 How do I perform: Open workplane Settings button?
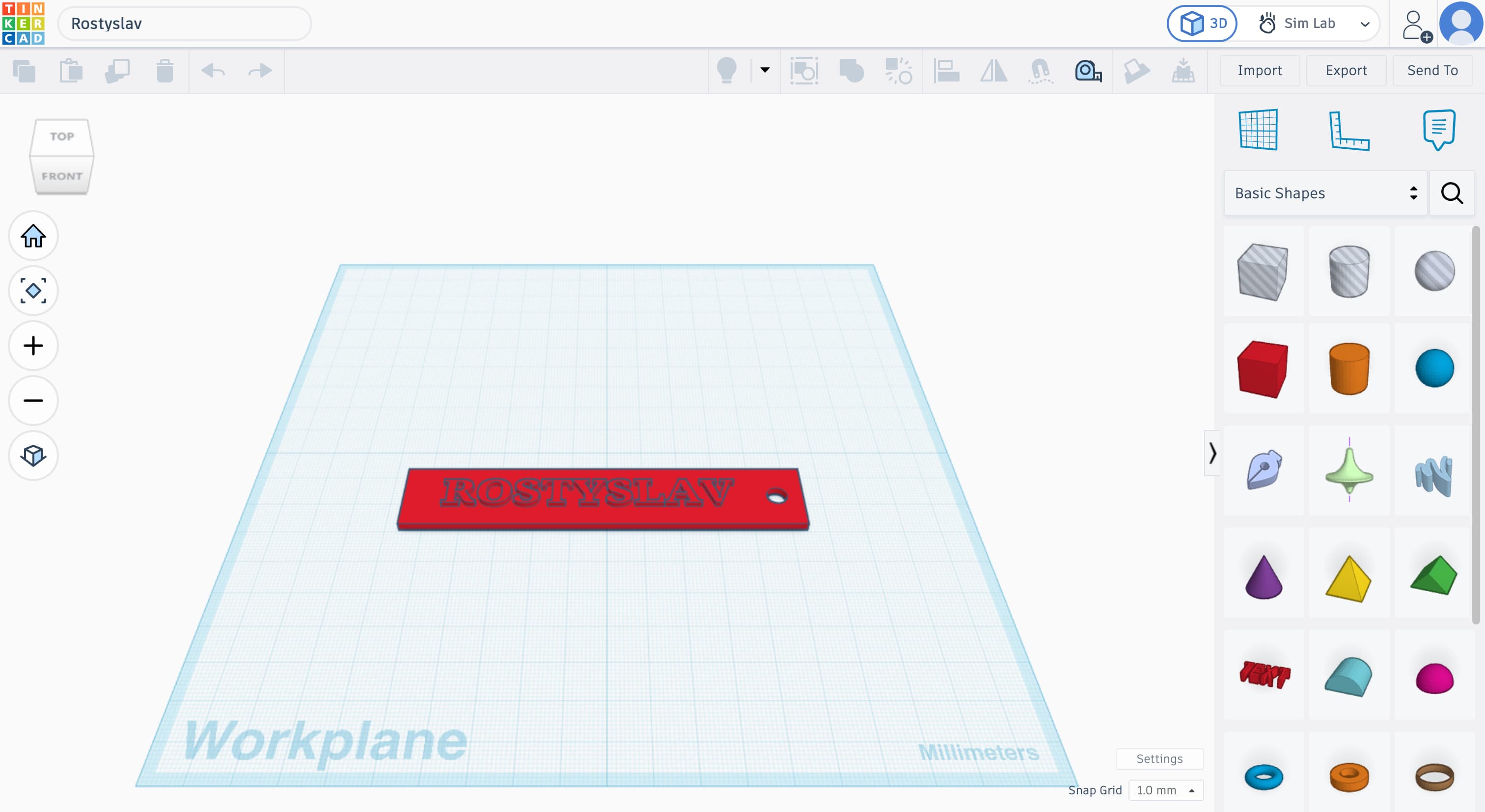tap(1159, 759)
